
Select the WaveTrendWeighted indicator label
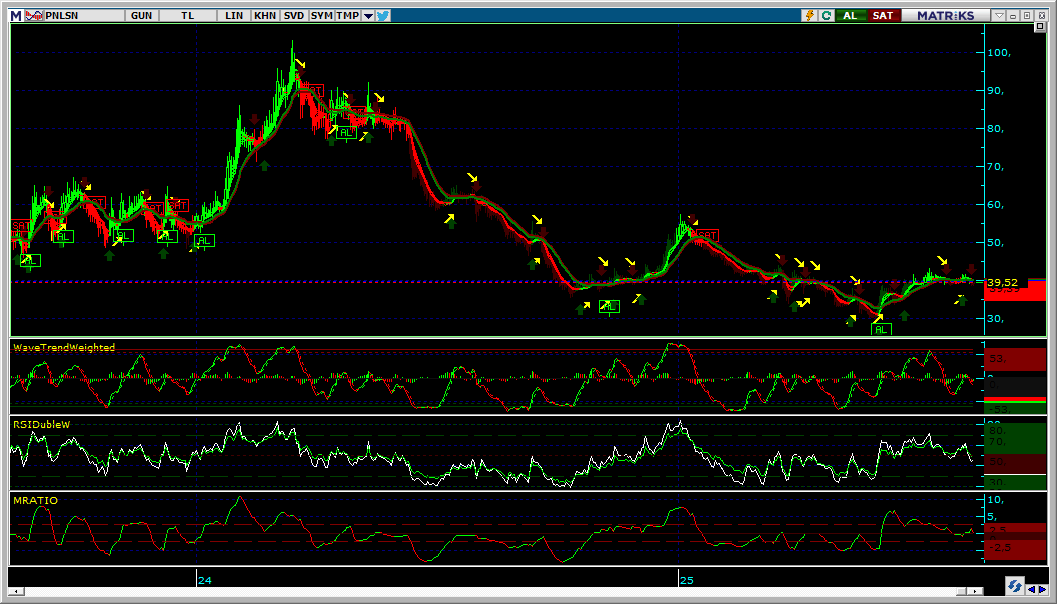pos(64,347)
